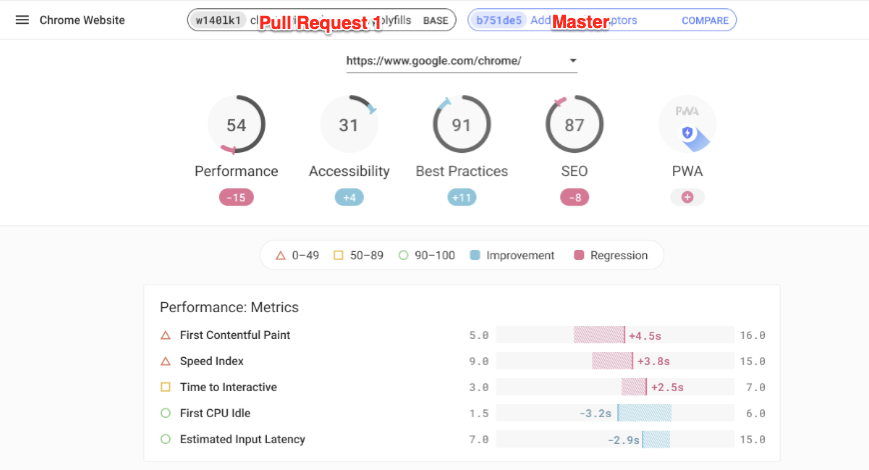Click the PWA category label

(x=687, y=171)
